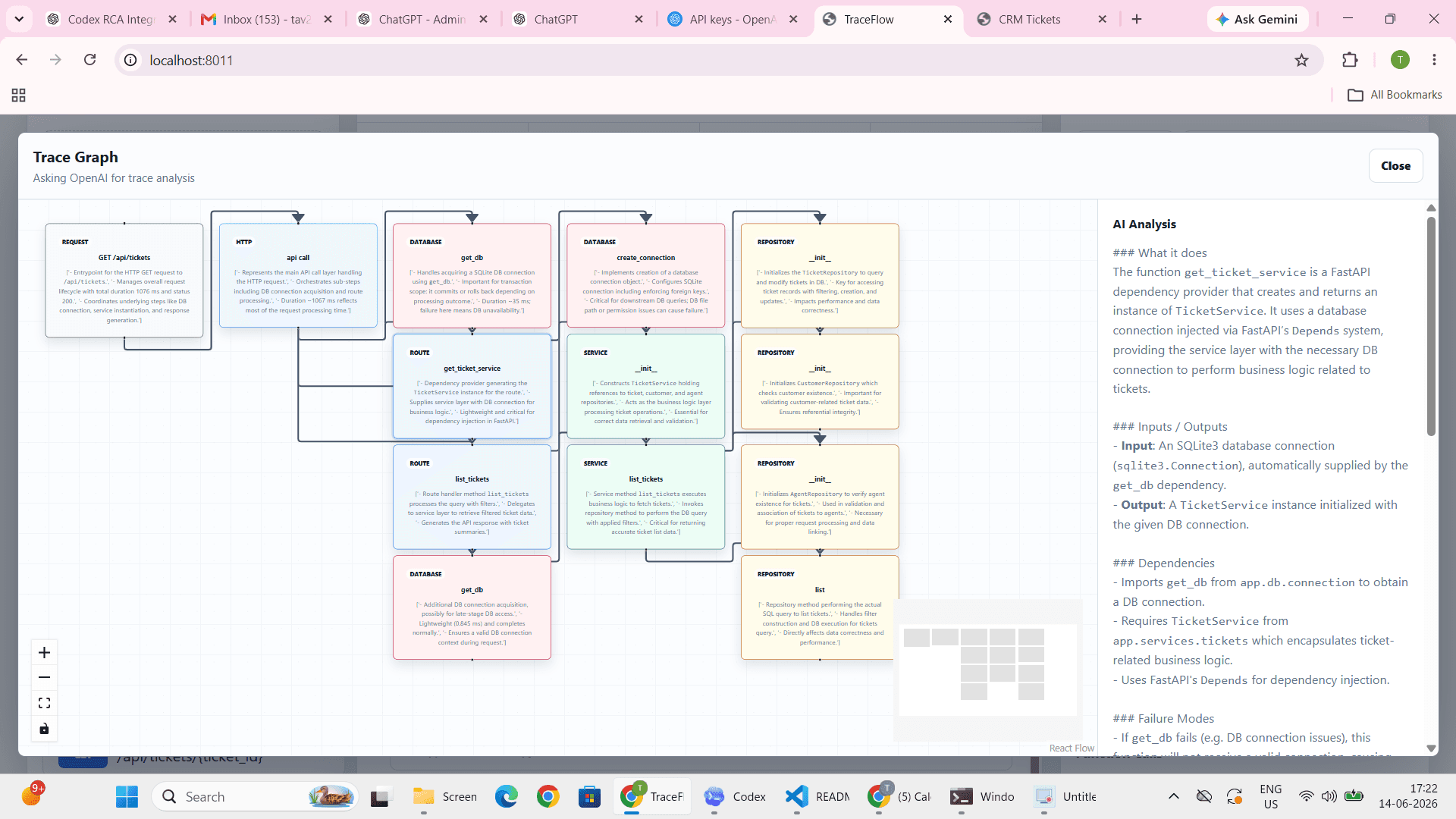1456x819 pixels.
Task: Close the Trace Graph dialog
Action: (1395, 166)
